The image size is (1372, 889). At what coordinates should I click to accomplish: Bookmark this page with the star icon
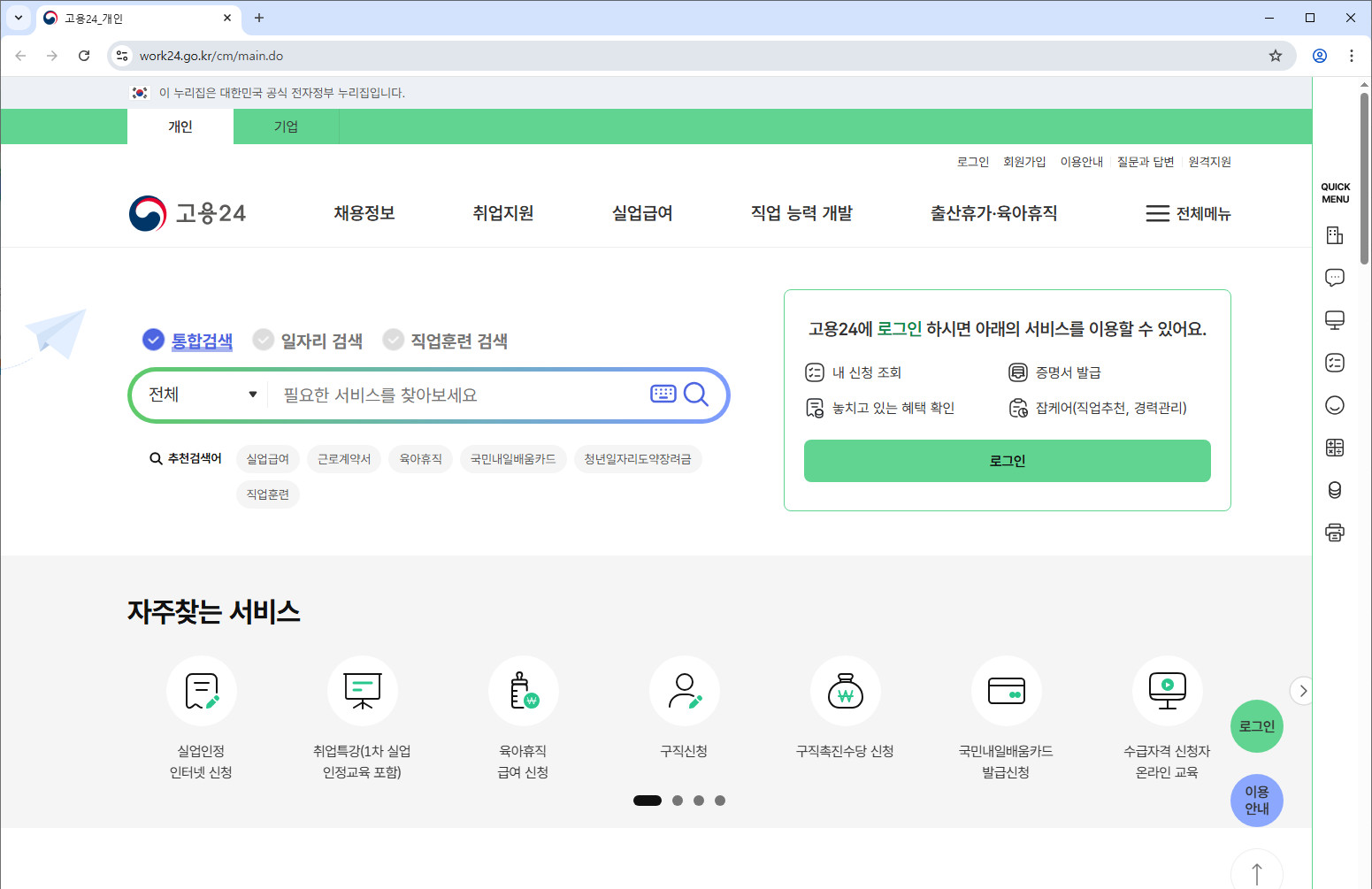click(1276, 56)
